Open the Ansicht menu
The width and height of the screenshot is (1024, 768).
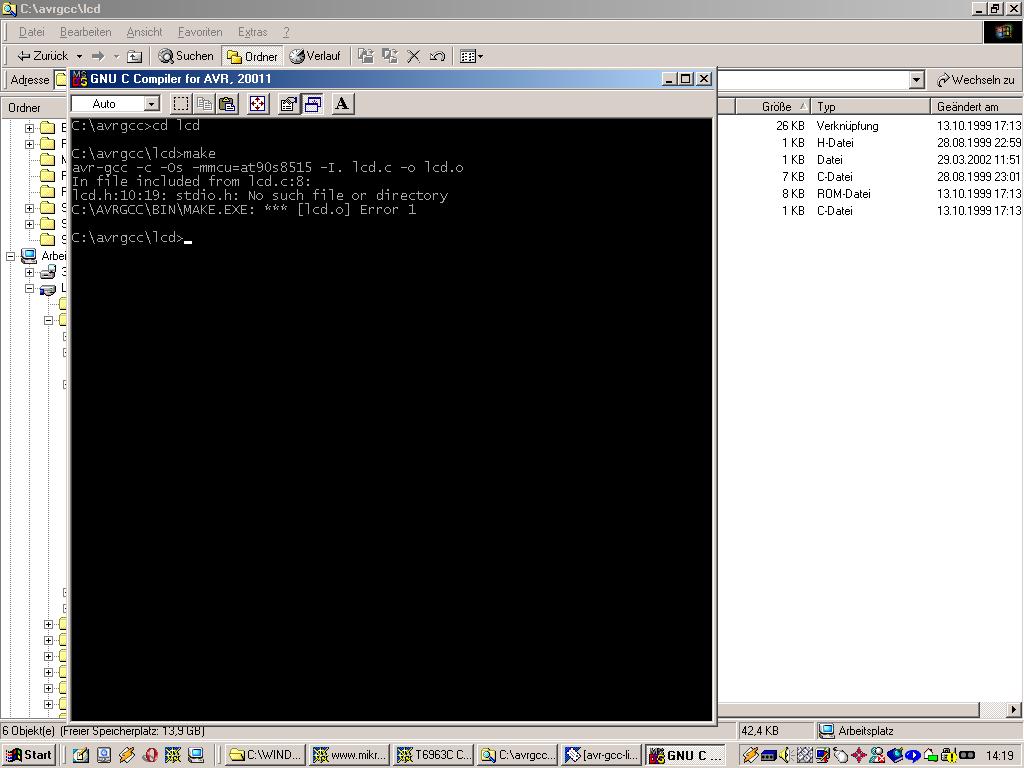point(144,32)
